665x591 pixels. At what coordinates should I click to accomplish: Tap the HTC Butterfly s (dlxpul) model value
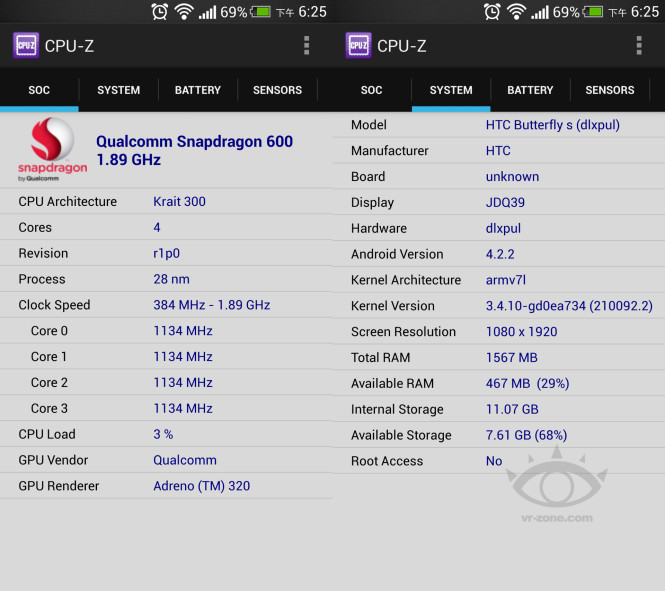point(553,125)
